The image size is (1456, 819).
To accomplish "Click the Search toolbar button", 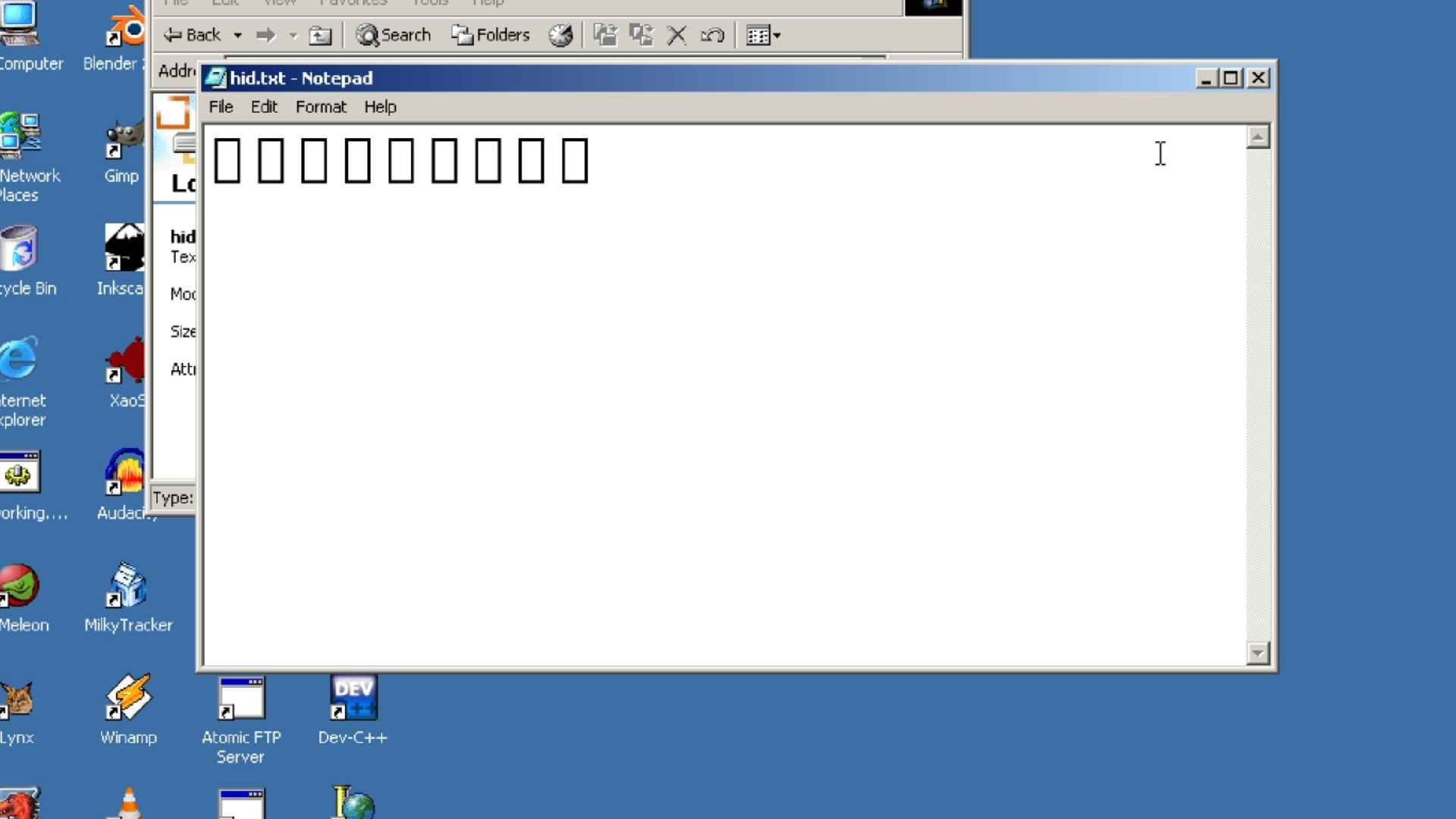I will [x=395, y=35].
